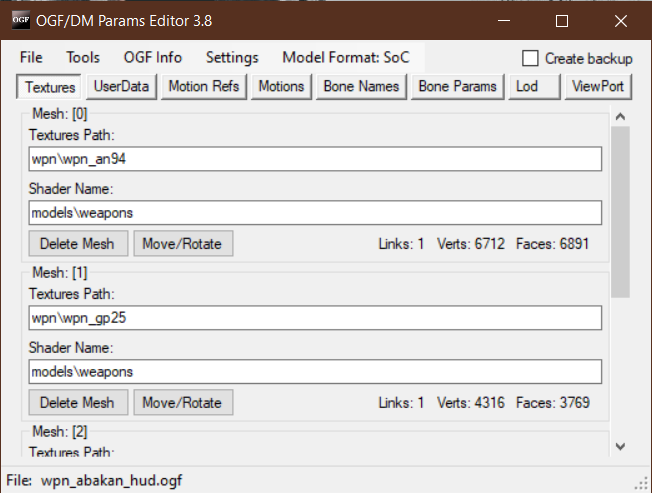The image size is (652, 493).
Task: Open the Settings menu
Action: point(232,58)
